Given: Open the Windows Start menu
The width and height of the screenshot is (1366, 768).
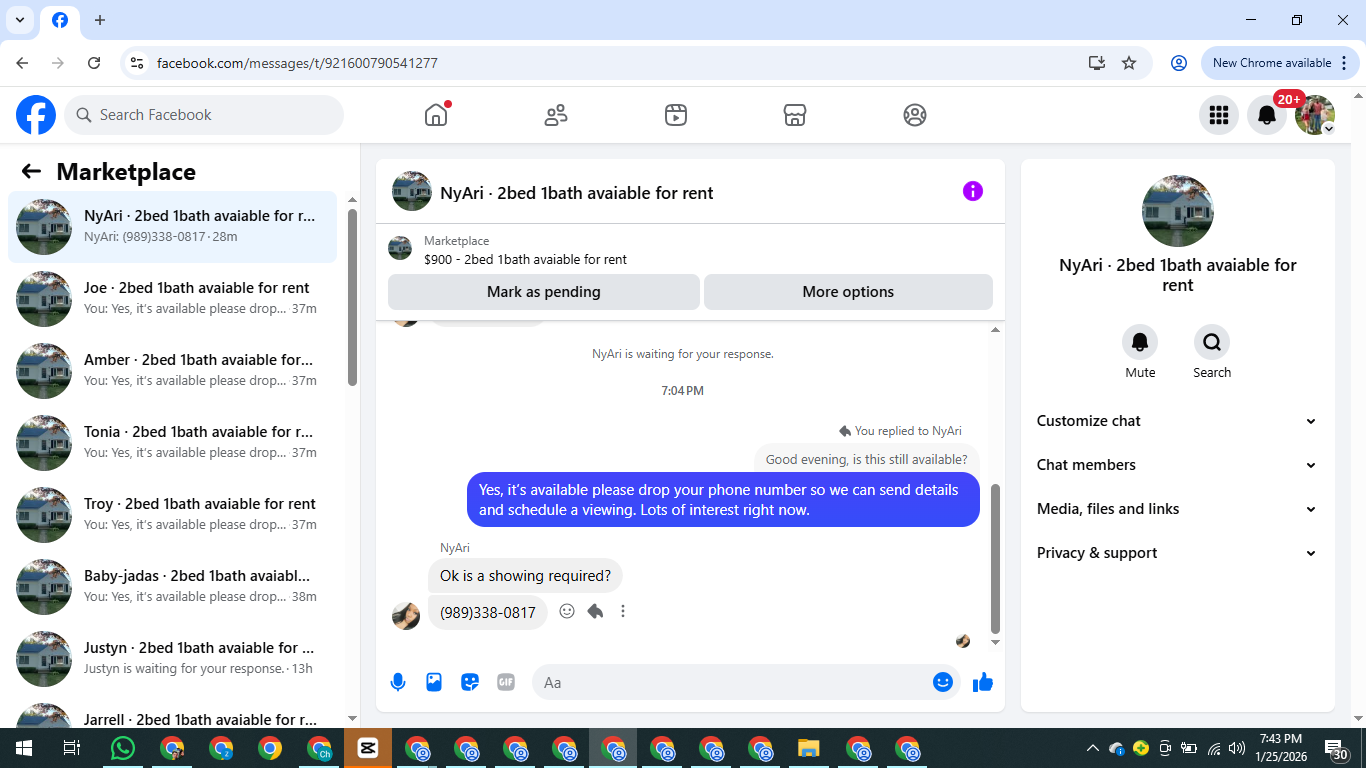Looking at the screenshot, I should [x=24, y=748].
